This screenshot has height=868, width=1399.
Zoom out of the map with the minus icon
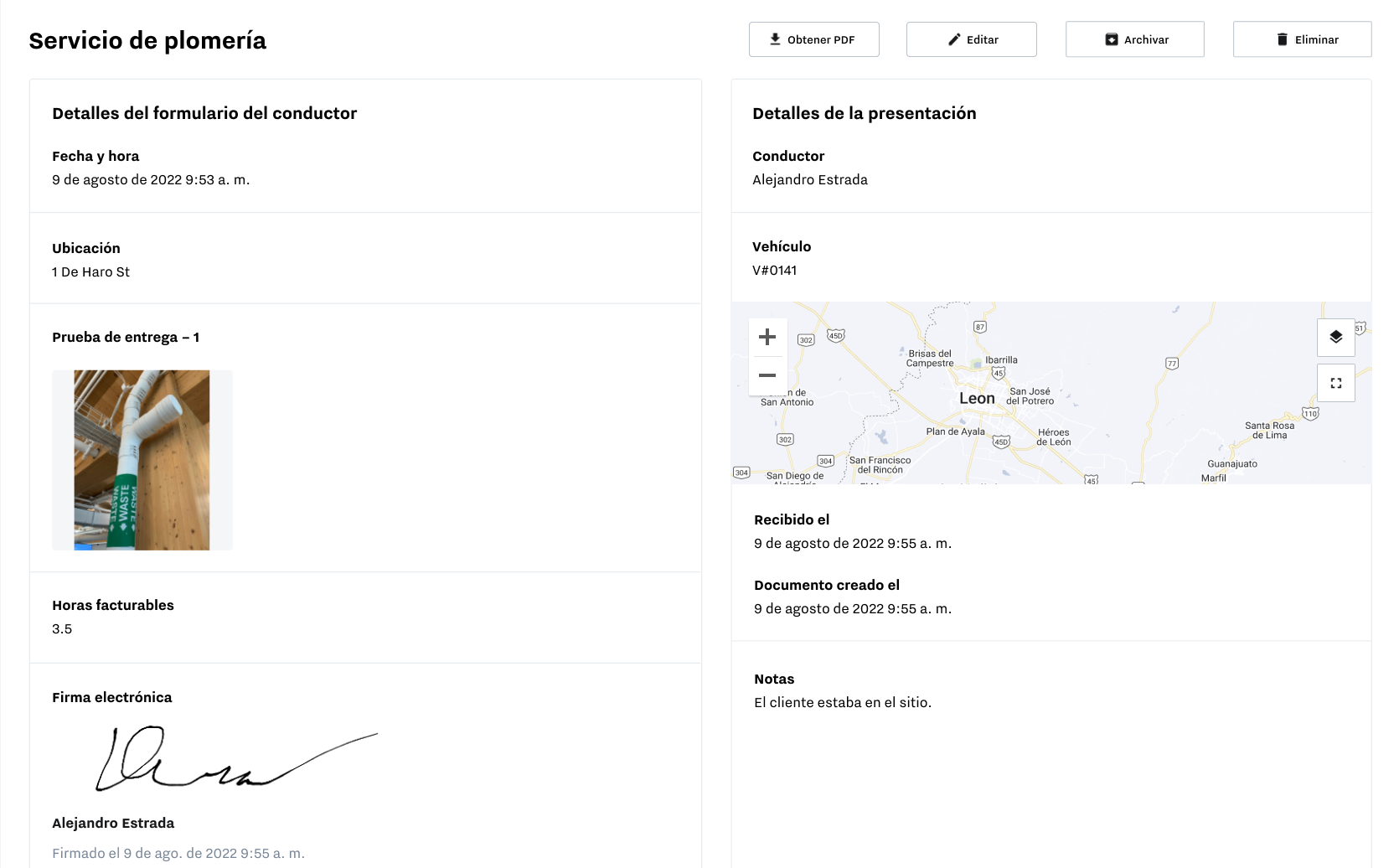768,376
